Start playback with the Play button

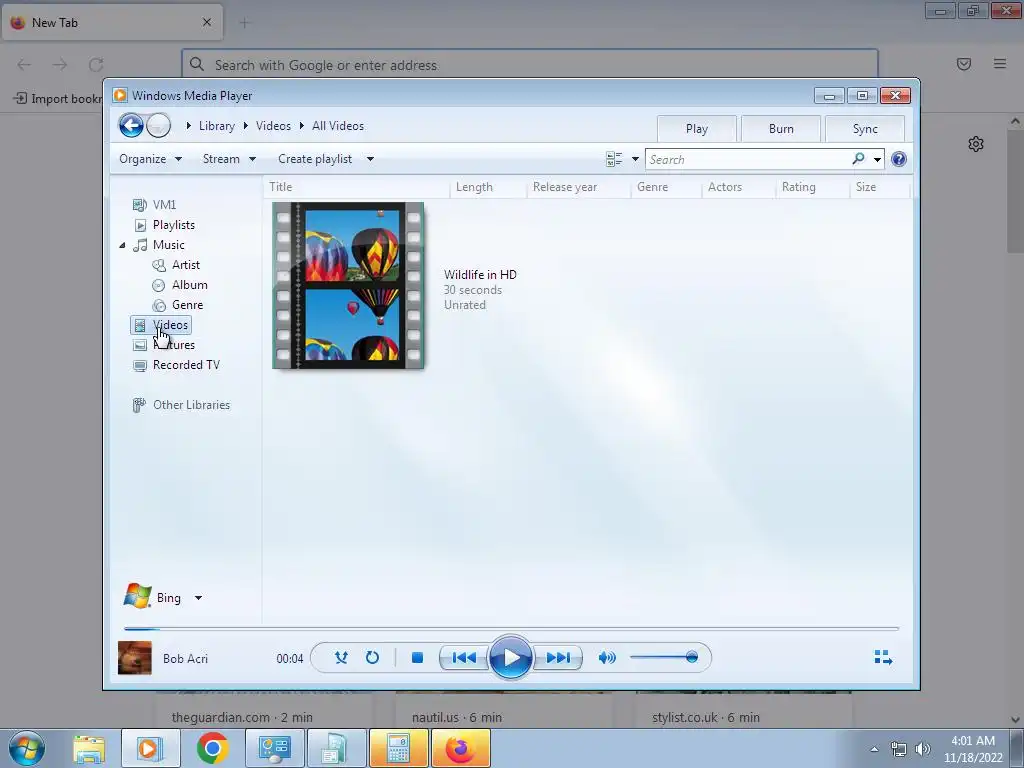click(510, 657)
